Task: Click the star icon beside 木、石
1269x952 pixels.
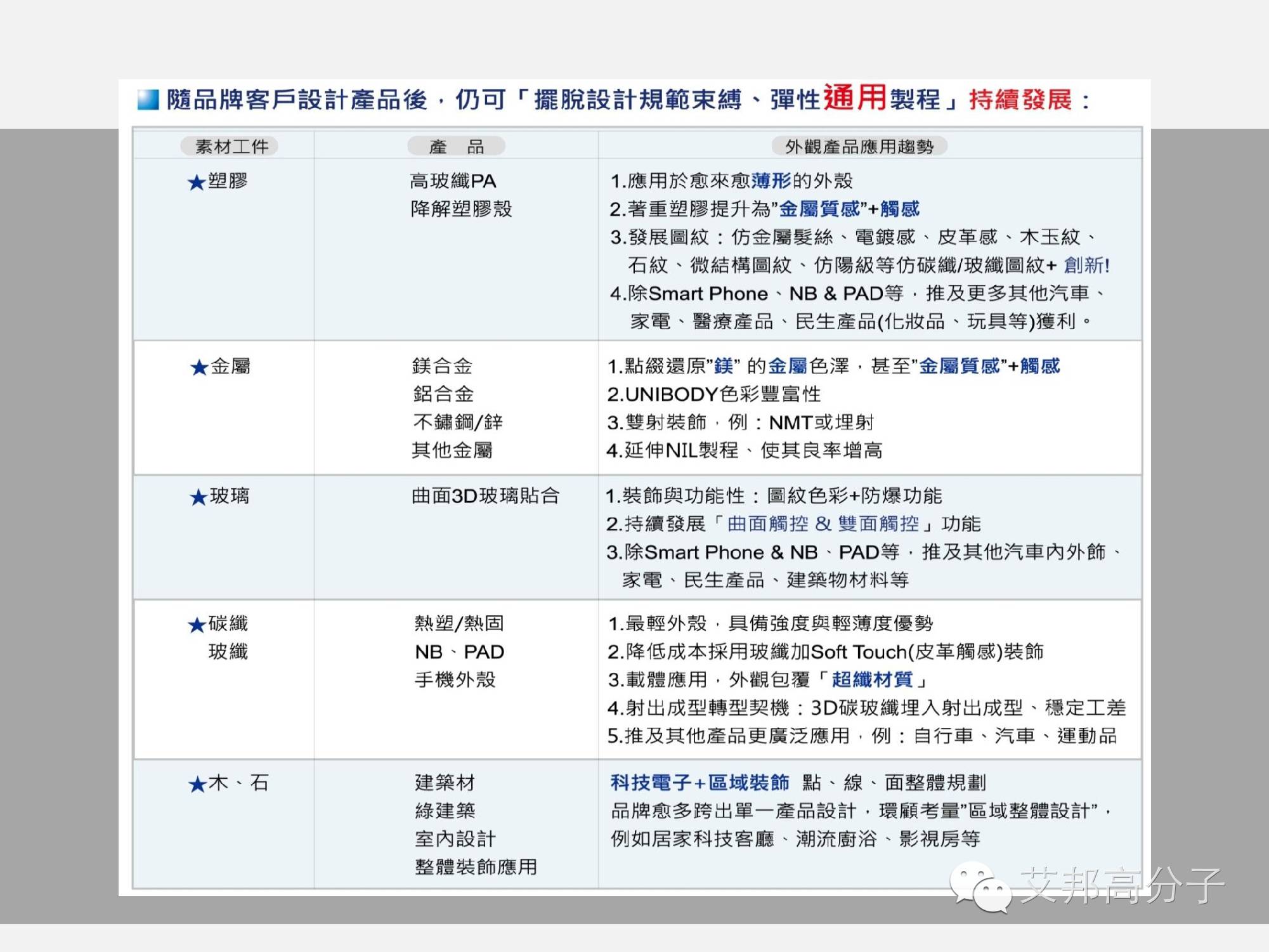Action: 197,785
